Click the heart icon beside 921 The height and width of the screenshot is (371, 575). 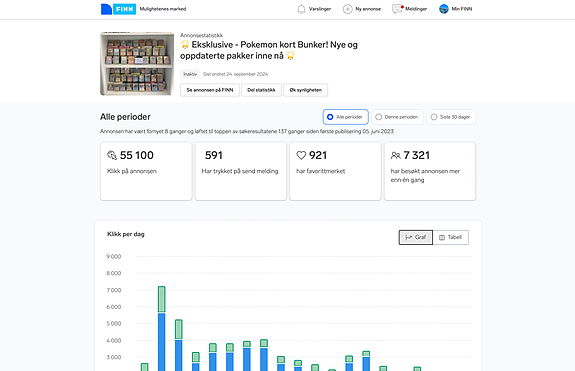301,155
